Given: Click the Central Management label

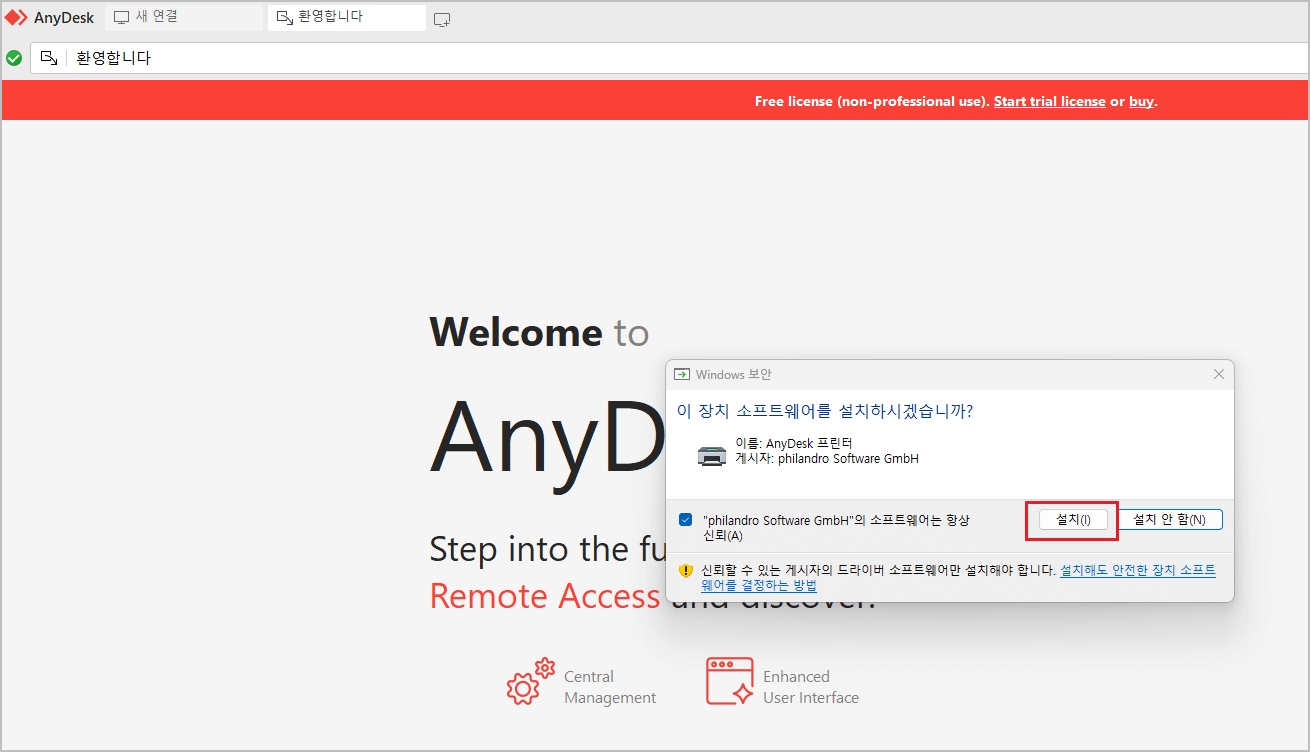Looking at the screenshot, I should (610, 687).
